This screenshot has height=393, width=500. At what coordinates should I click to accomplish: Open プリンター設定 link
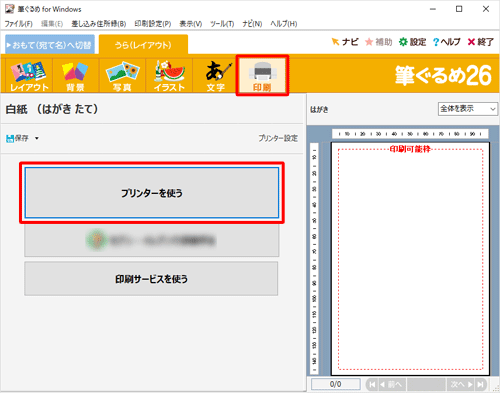click(278, 138)
